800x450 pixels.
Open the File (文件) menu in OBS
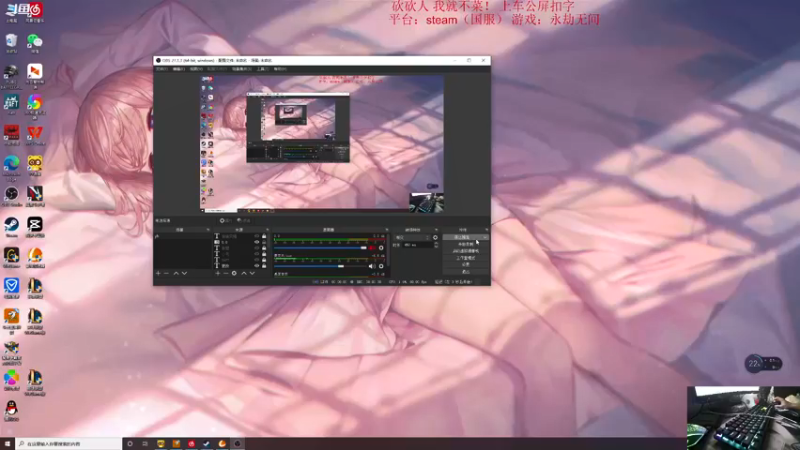tap(162, 69)
